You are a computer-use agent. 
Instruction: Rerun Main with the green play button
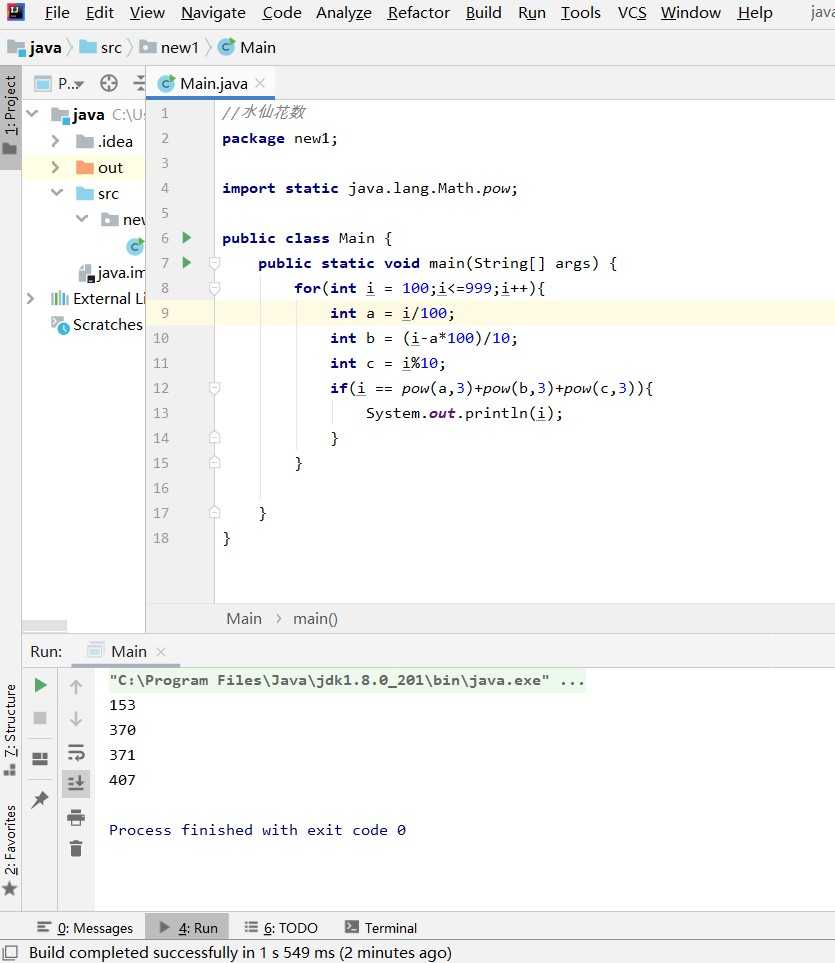coord(41,685)
